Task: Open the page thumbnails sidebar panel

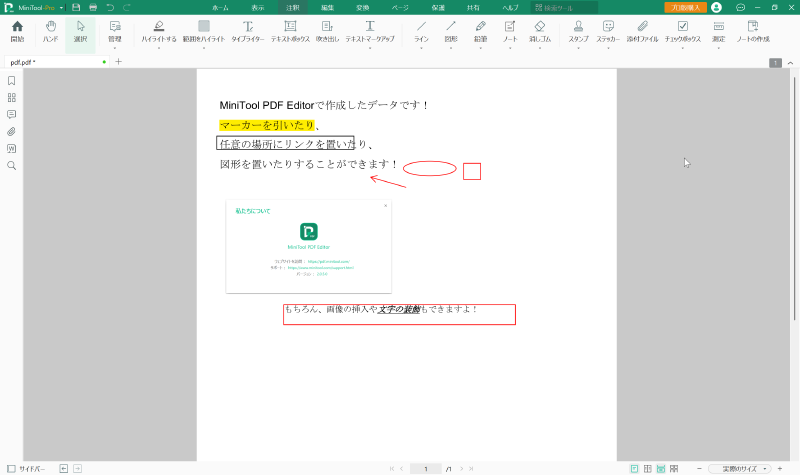Action: click(11, 98)
